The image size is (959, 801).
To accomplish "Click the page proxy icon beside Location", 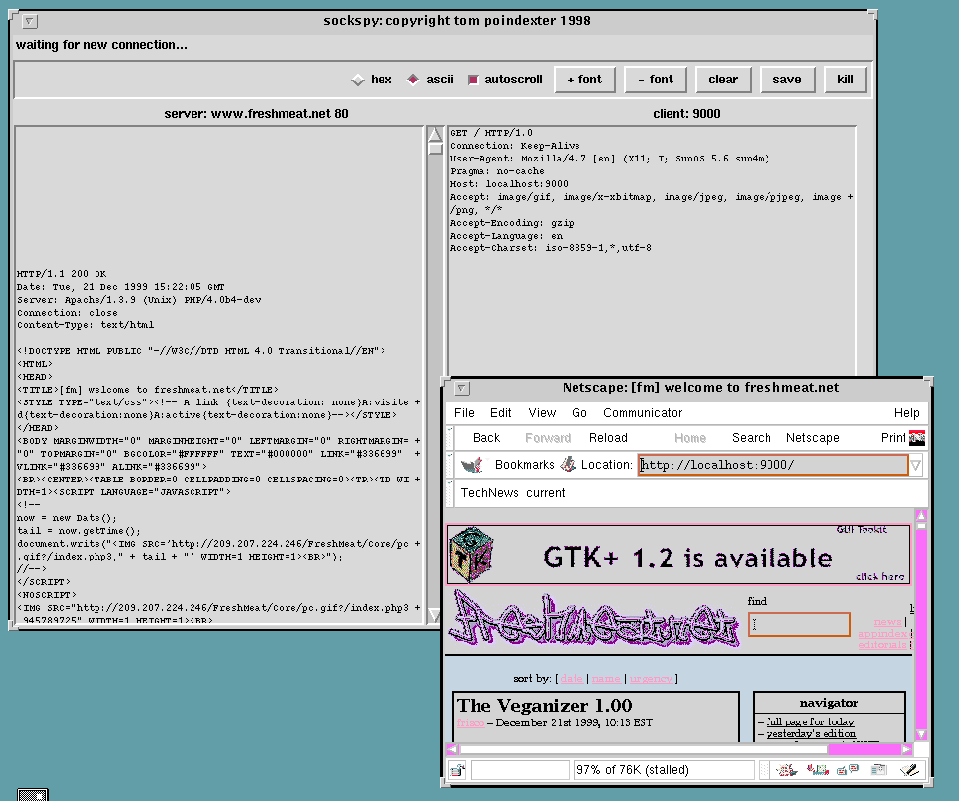I will 568,465.
